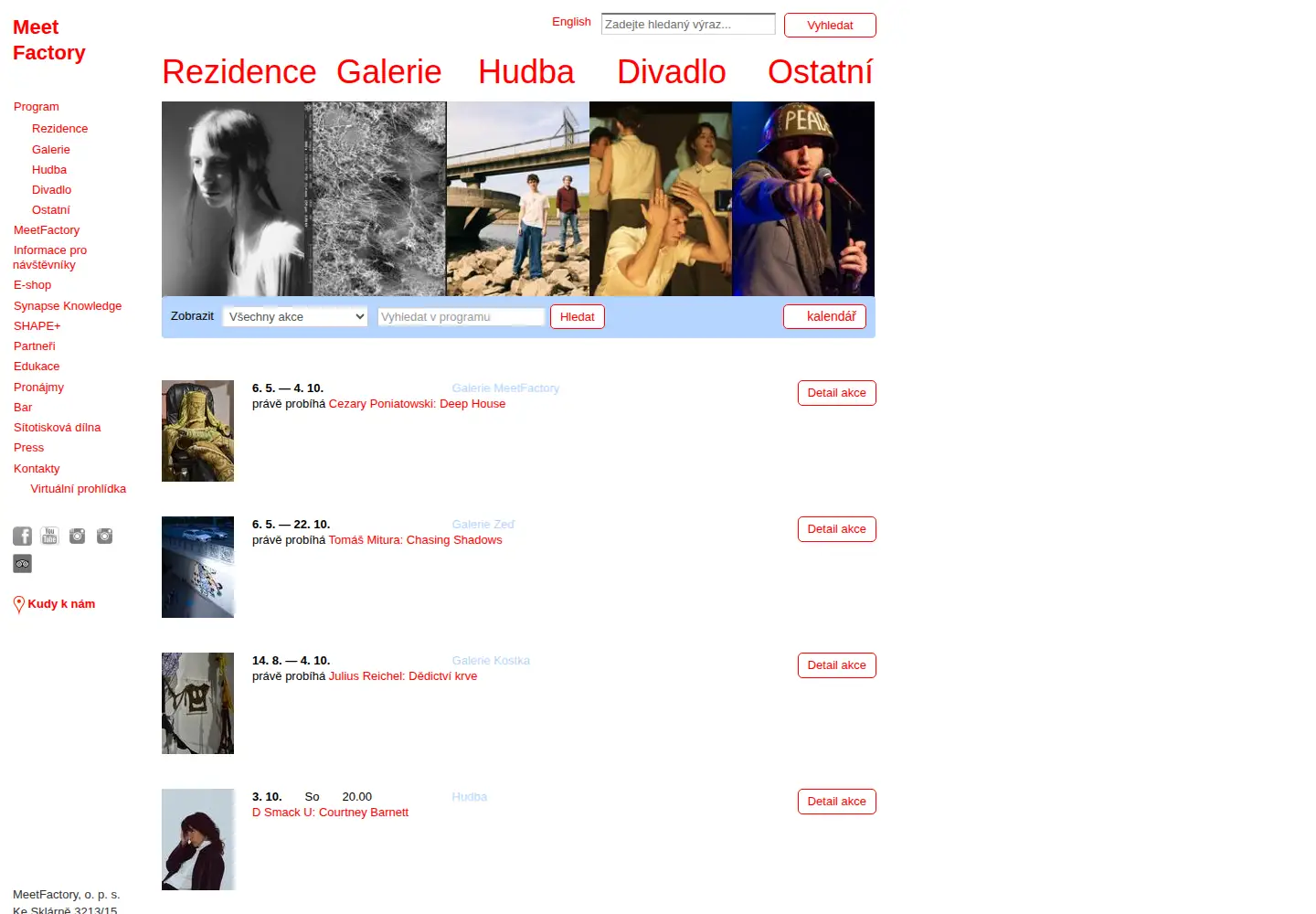Screen dimensions: 1316x914
Task: Open the Facebook social icon
Action: point(22,537)
